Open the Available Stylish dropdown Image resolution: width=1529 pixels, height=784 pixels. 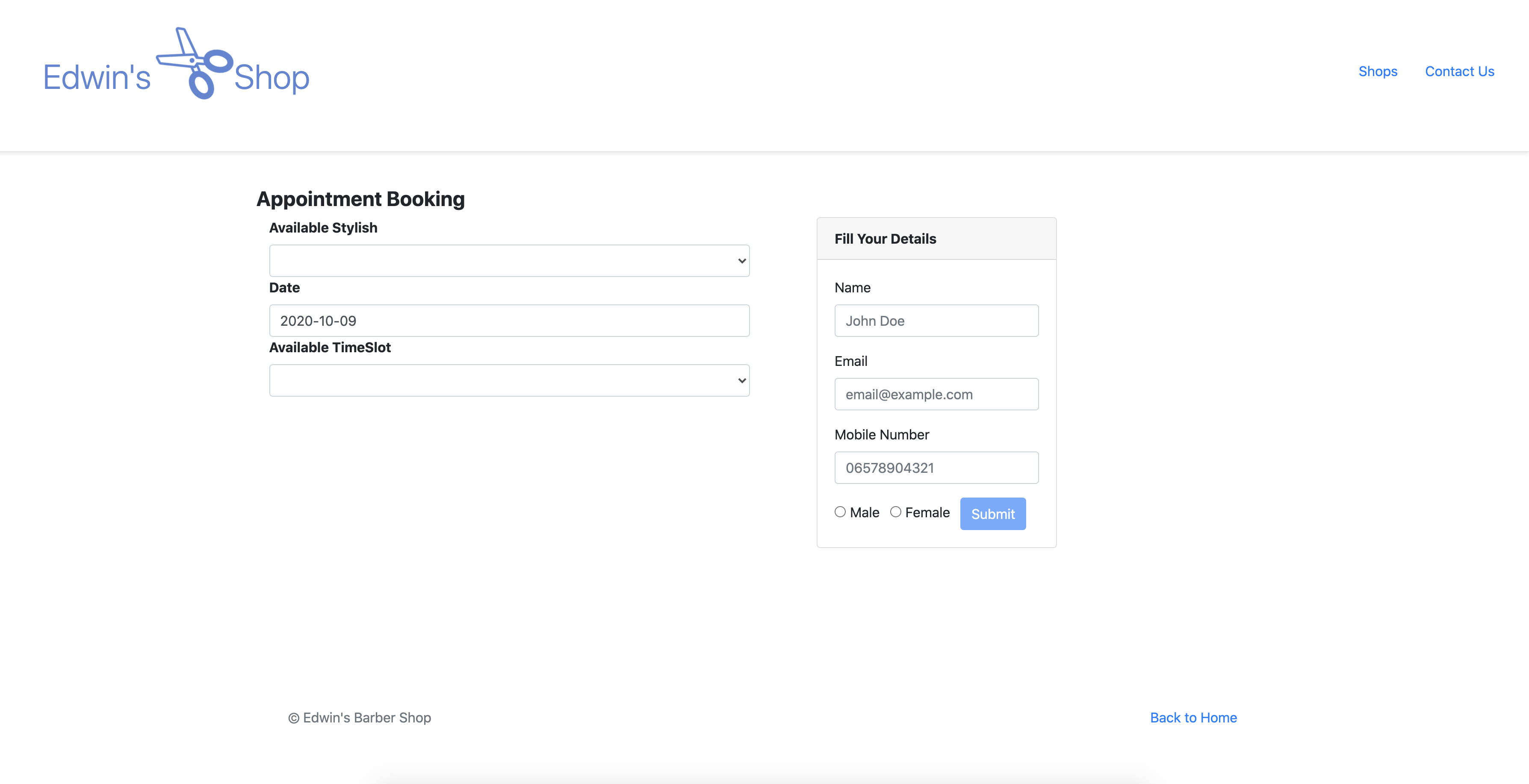coord(509,261)
